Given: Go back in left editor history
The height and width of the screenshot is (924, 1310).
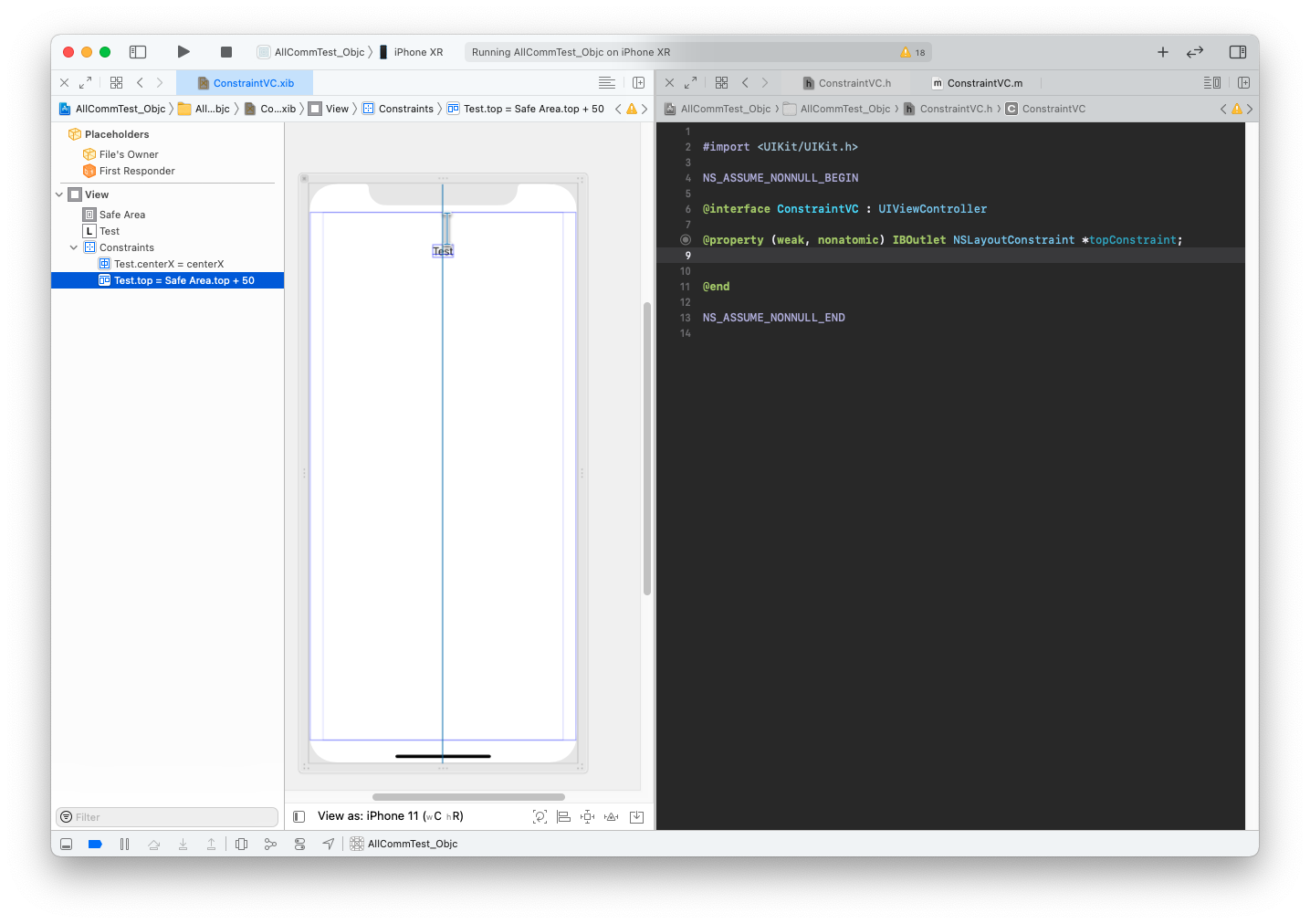Looking at the screenshot, I should pyautogui.click(x=140, y=82).
